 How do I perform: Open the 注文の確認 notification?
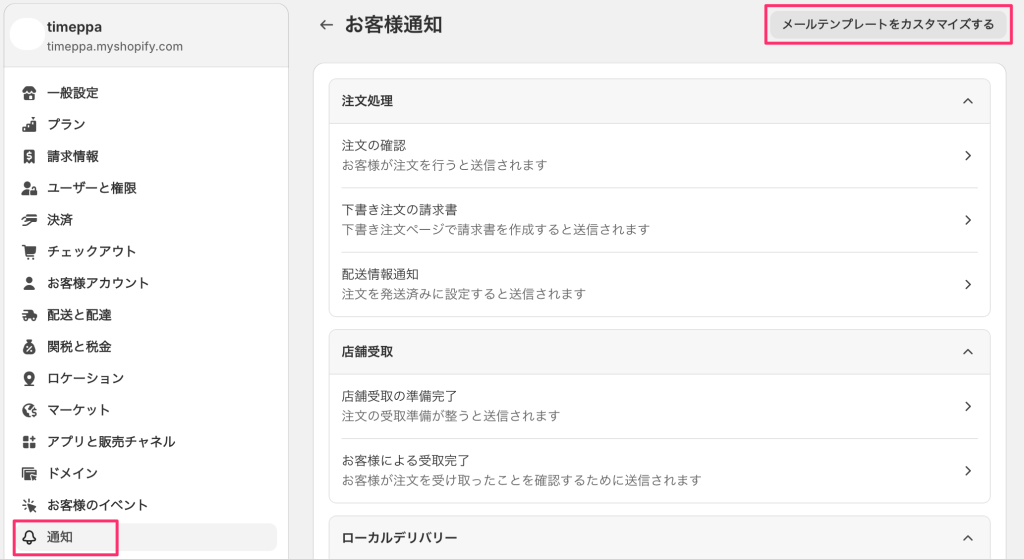click(660, 155)
